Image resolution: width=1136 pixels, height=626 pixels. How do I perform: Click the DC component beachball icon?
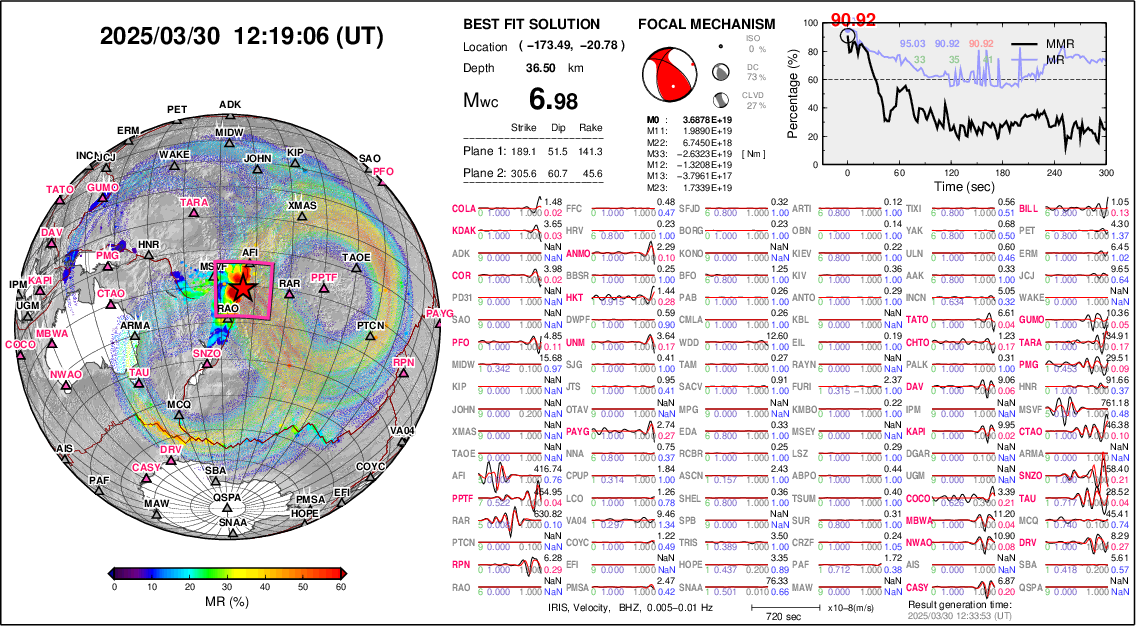pyautogui.click(x=721, y=71)
